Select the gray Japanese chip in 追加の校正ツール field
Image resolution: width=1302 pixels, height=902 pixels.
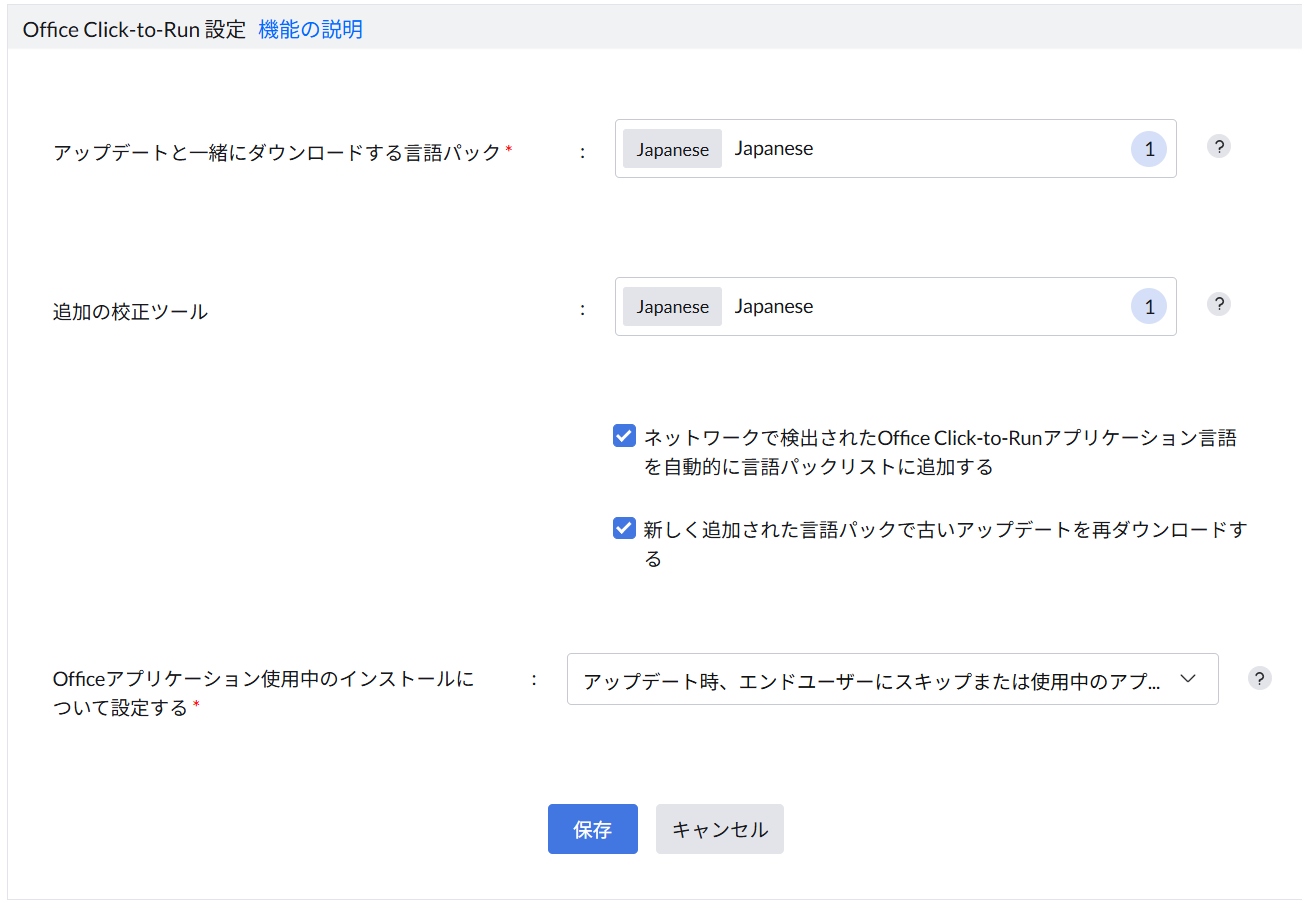pos(672,307)
